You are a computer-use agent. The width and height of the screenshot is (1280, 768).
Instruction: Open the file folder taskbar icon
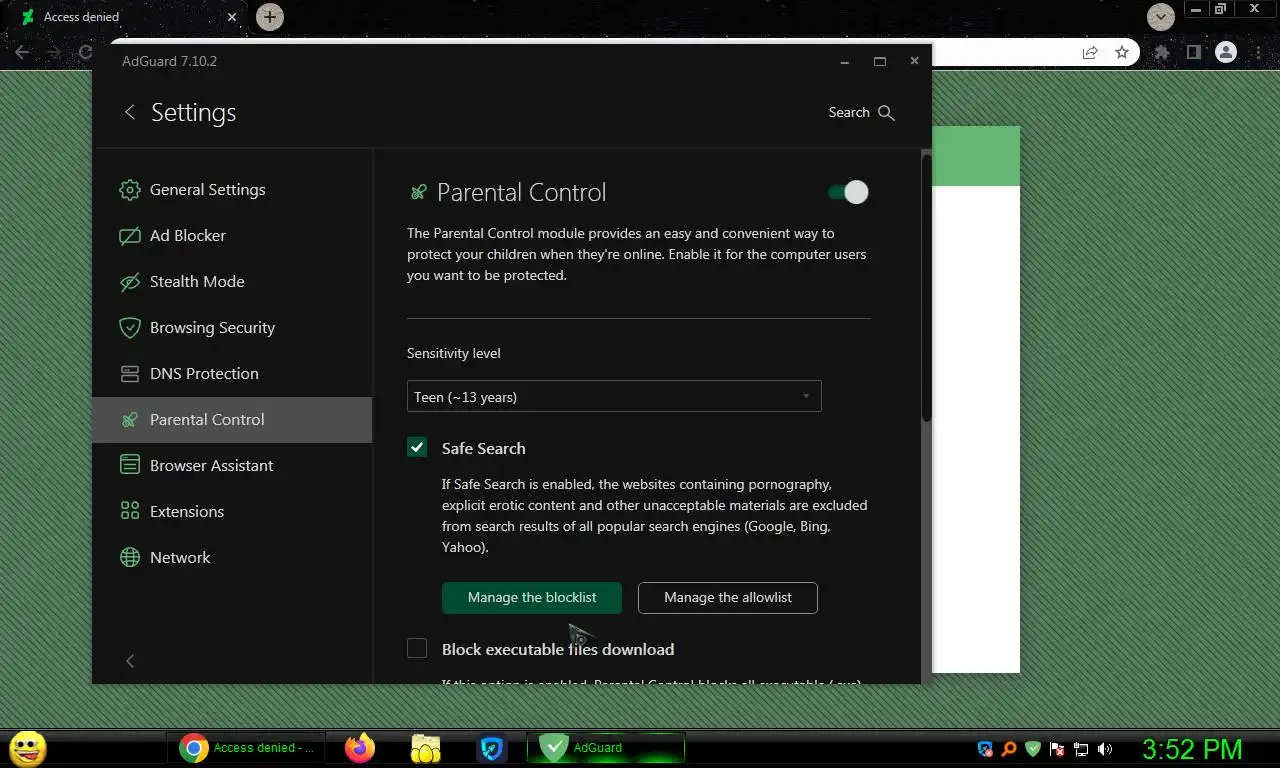coord(426,748)
